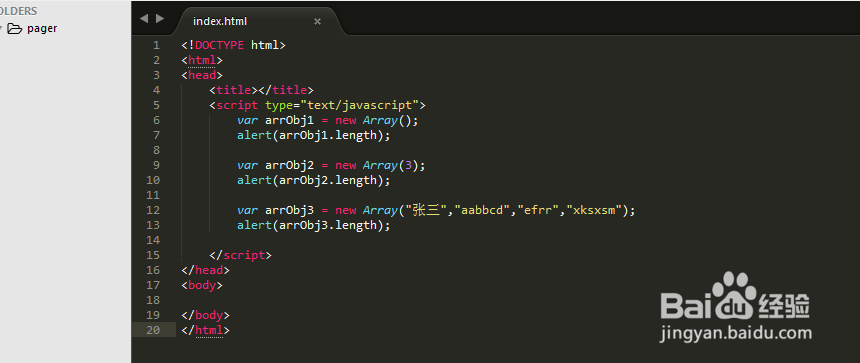
Task: Go to next tab with right arrow
Action: click(x=160, y=18)
